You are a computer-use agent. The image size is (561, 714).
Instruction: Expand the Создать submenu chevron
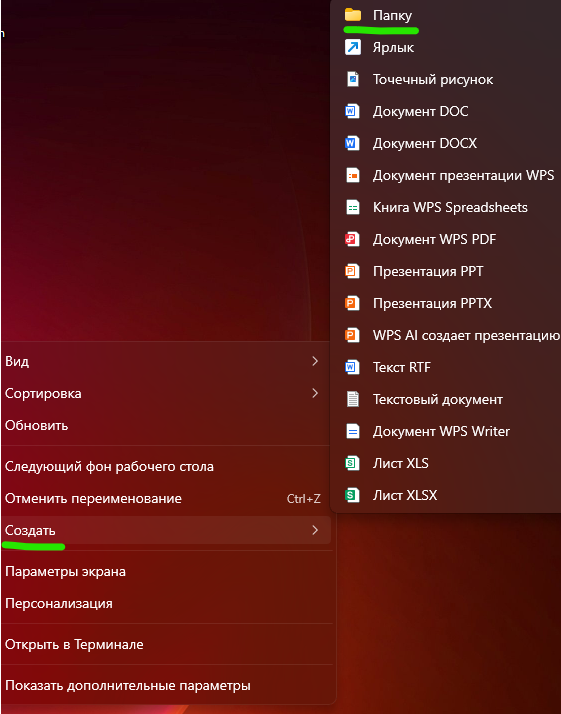(x=315, y=530)
